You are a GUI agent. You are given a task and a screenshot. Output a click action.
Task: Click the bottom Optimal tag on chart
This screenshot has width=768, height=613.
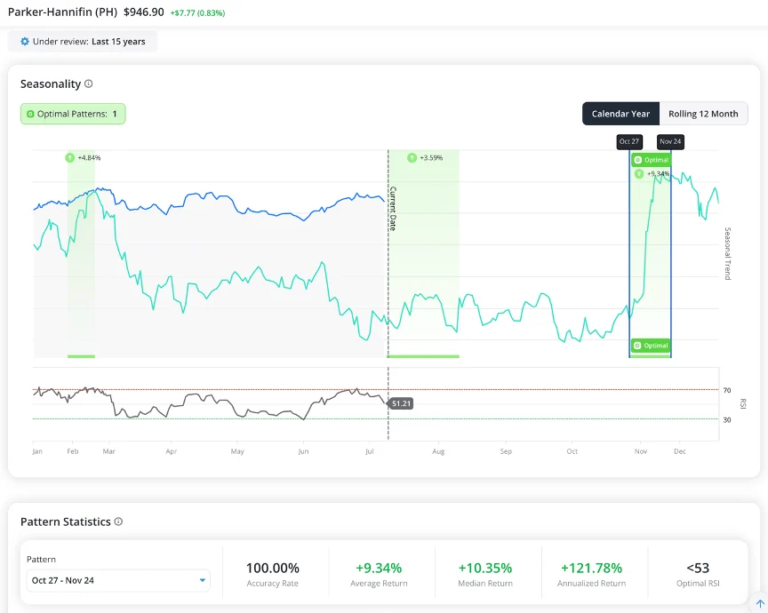pyautogui.click(x=651, y=346)
